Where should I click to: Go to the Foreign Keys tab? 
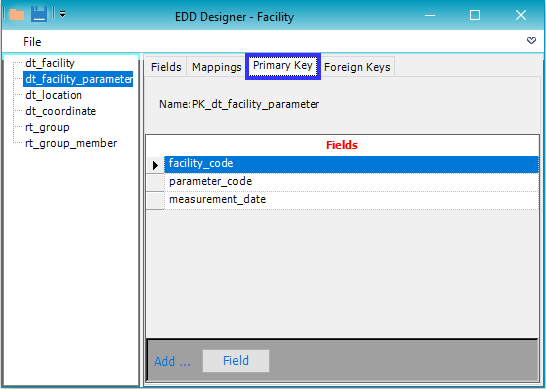(x=357, y=67)
